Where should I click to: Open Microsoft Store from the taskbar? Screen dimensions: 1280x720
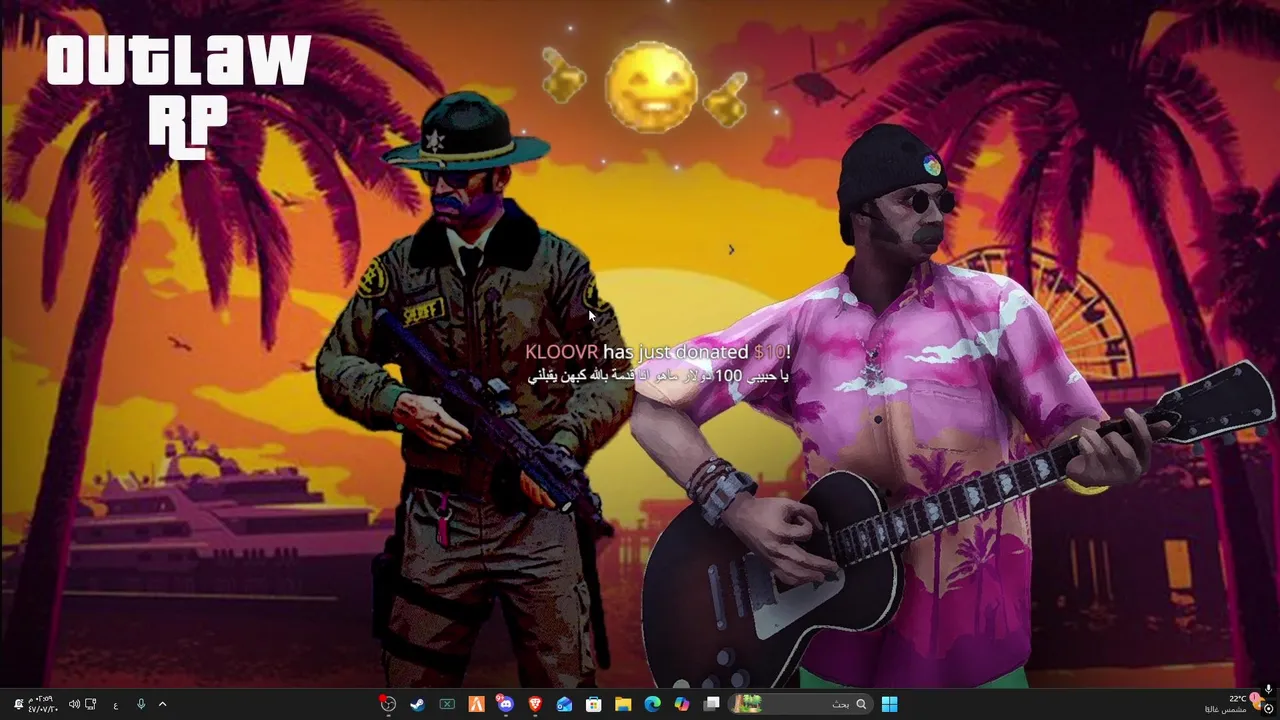593,704
